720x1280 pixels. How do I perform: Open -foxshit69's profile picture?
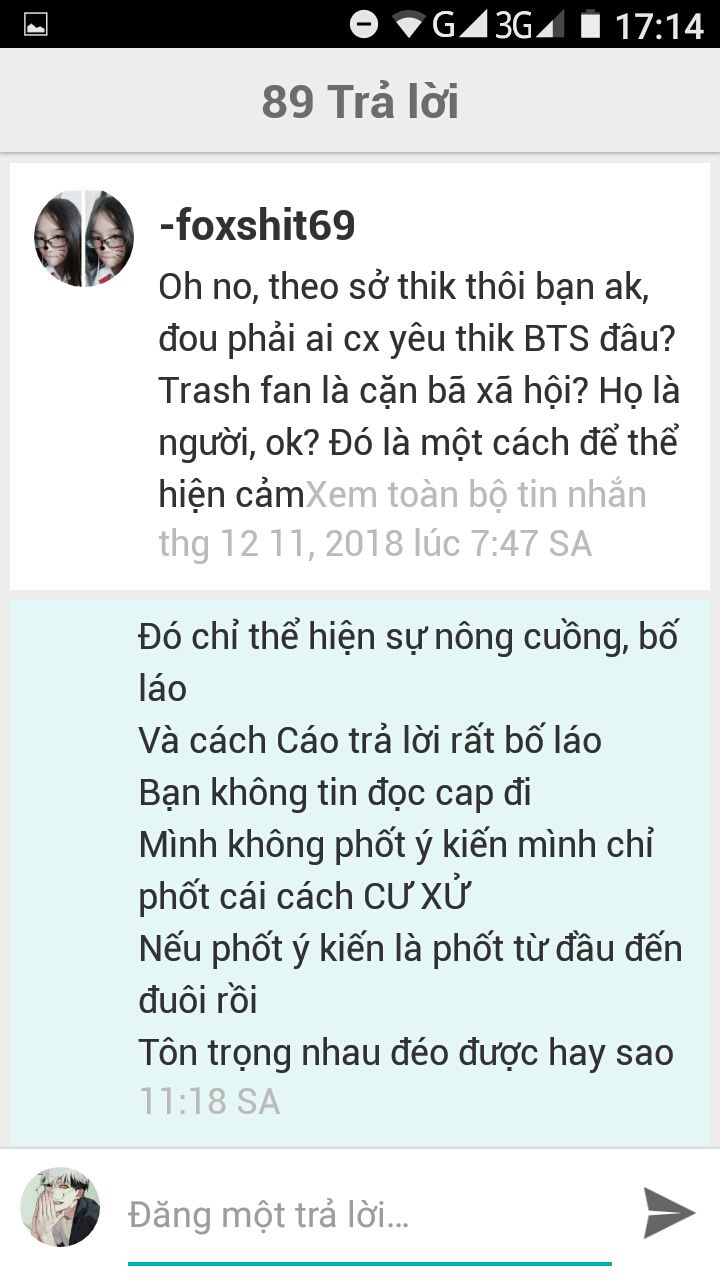click(x=84, y=238)
